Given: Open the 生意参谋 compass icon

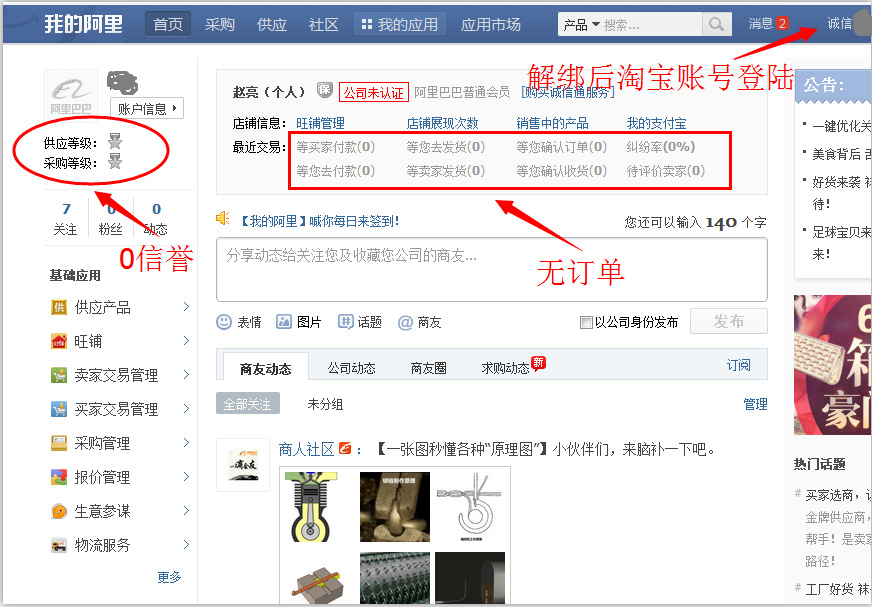Looking at the screenshot, I should pos(59,511).
